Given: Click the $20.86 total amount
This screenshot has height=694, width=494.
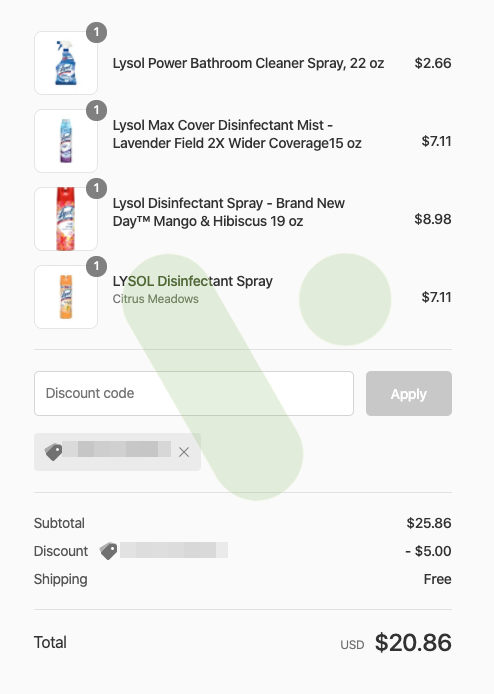Looking at the screenshot, I should 413,642.
